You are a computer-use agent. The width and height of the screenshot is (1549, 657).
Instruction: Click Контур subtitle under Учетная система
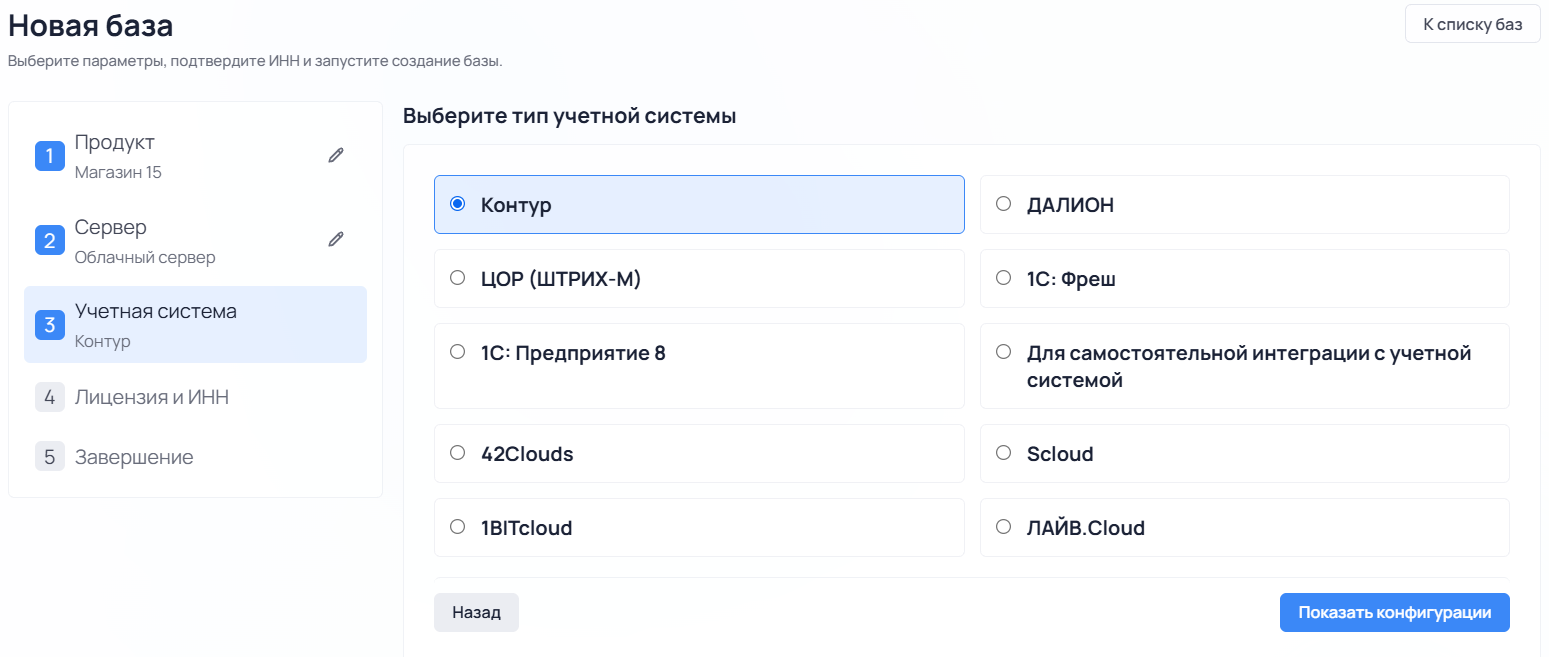point(103,341)
